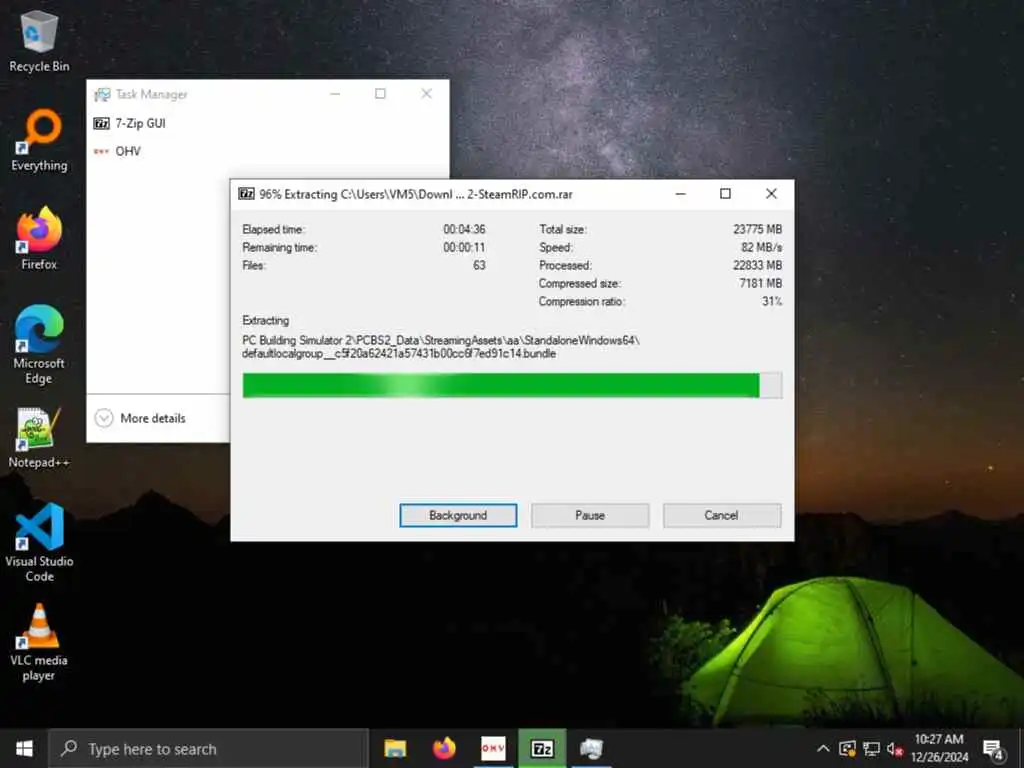This screenshot has height=768, width=1024.
Task: Click the taskbar search box
Action: 209,748
